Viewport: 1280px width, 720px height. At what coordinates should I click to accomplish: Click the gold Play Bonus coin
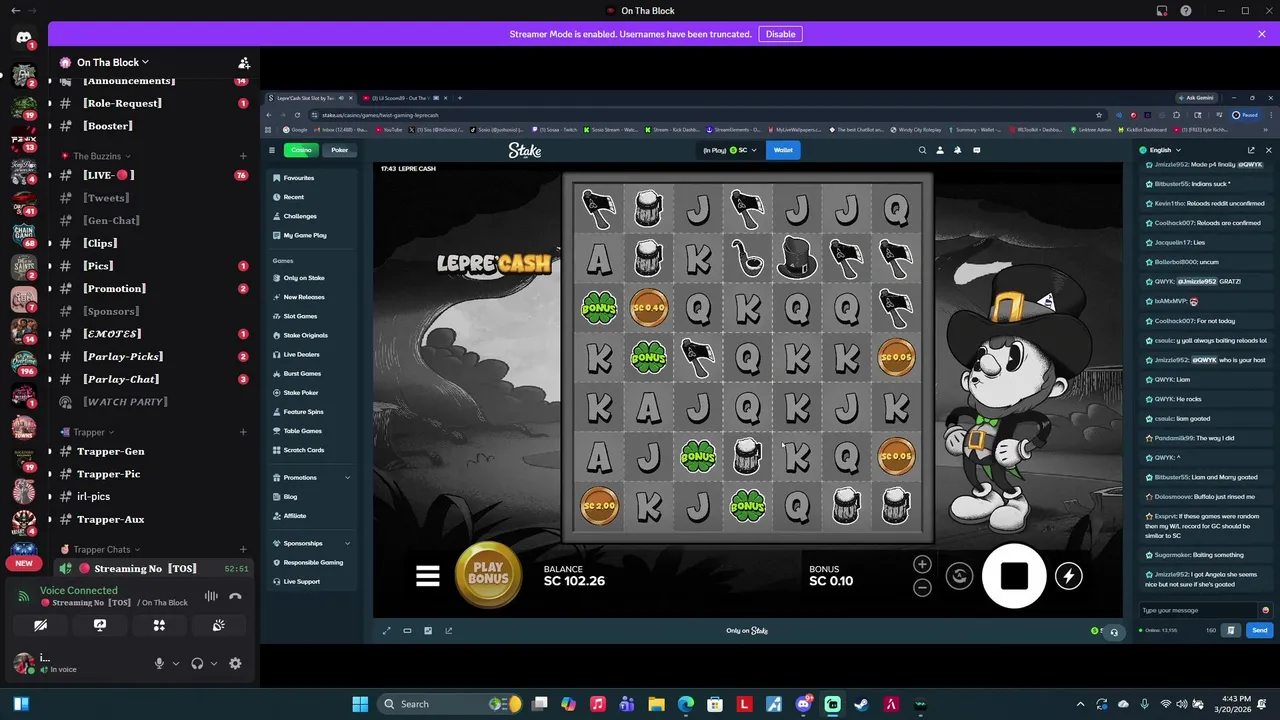[x=488, y=575]
